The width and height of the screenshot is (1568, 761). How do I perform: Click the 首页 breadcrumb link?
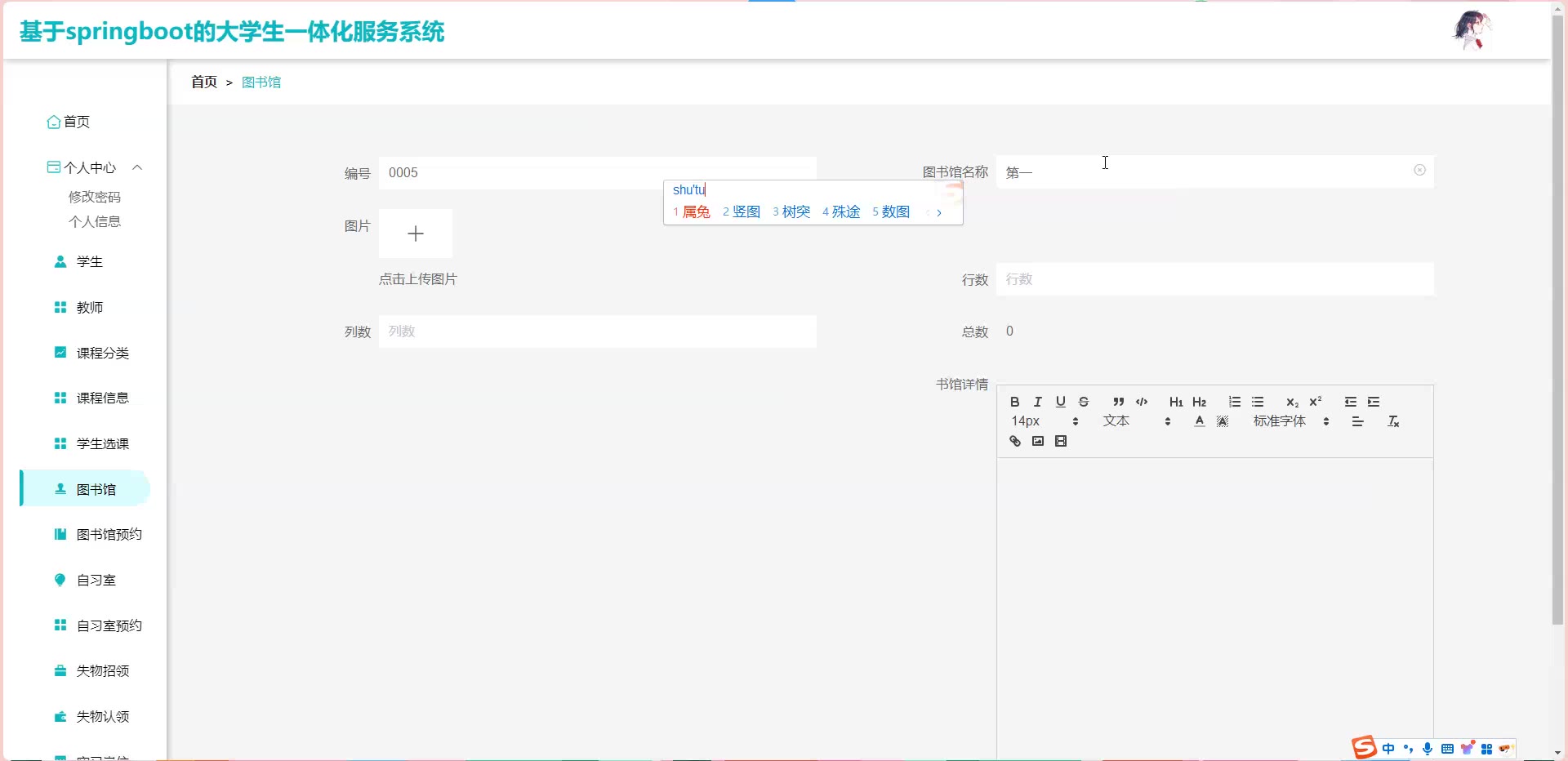coord(204,82)
